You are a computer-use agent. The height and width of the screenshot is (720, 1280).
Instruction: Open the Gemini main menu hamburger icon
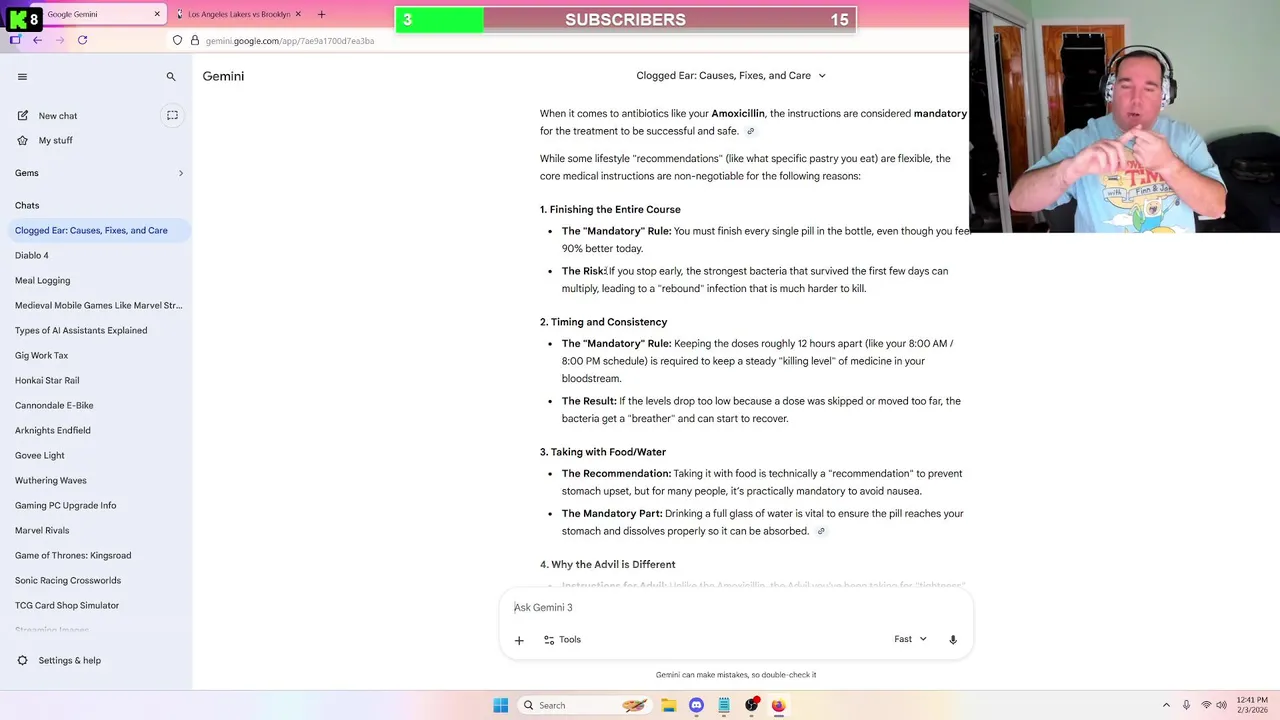[22, 76]
